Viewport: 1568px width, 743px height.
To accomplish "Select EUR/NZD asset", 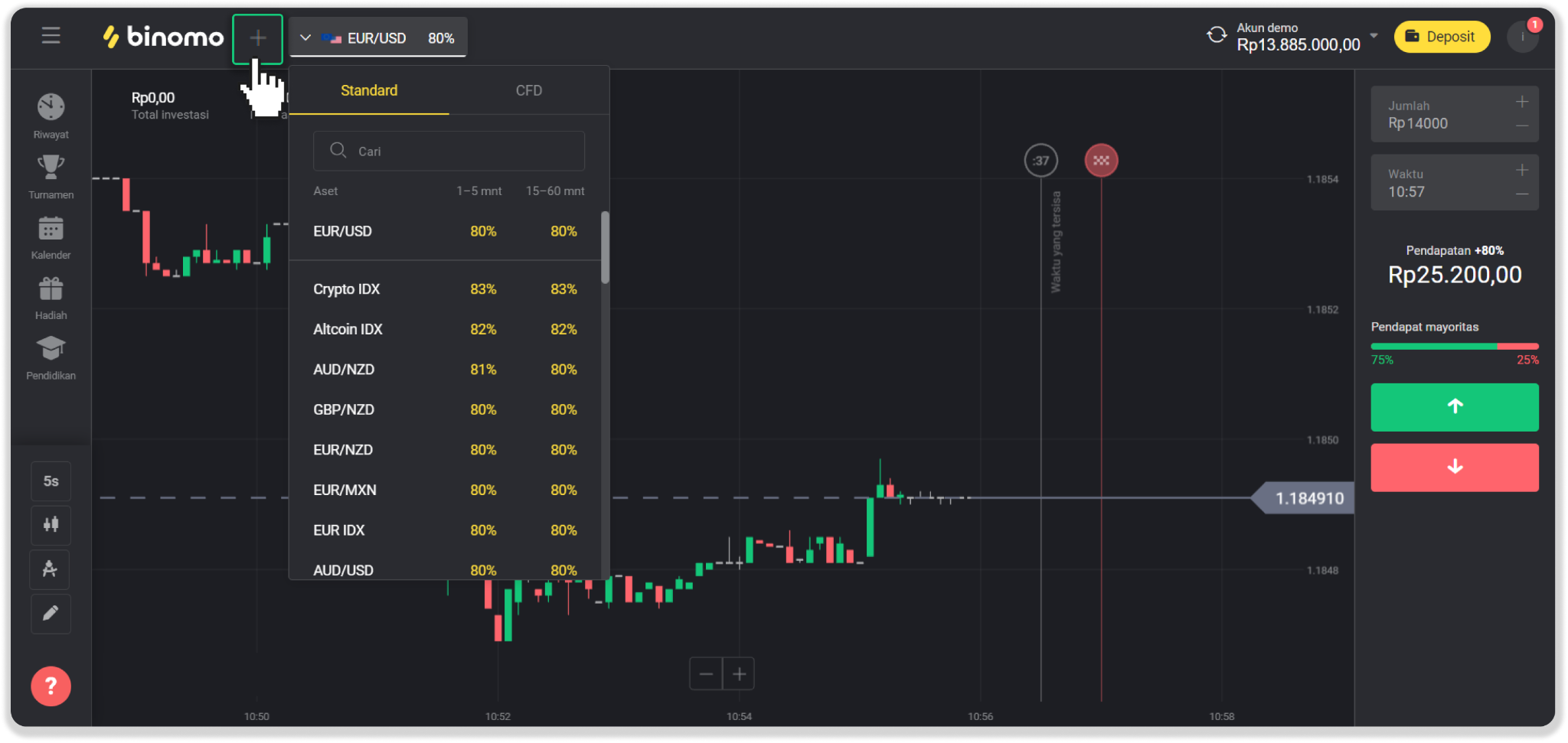I will (446, 450).
